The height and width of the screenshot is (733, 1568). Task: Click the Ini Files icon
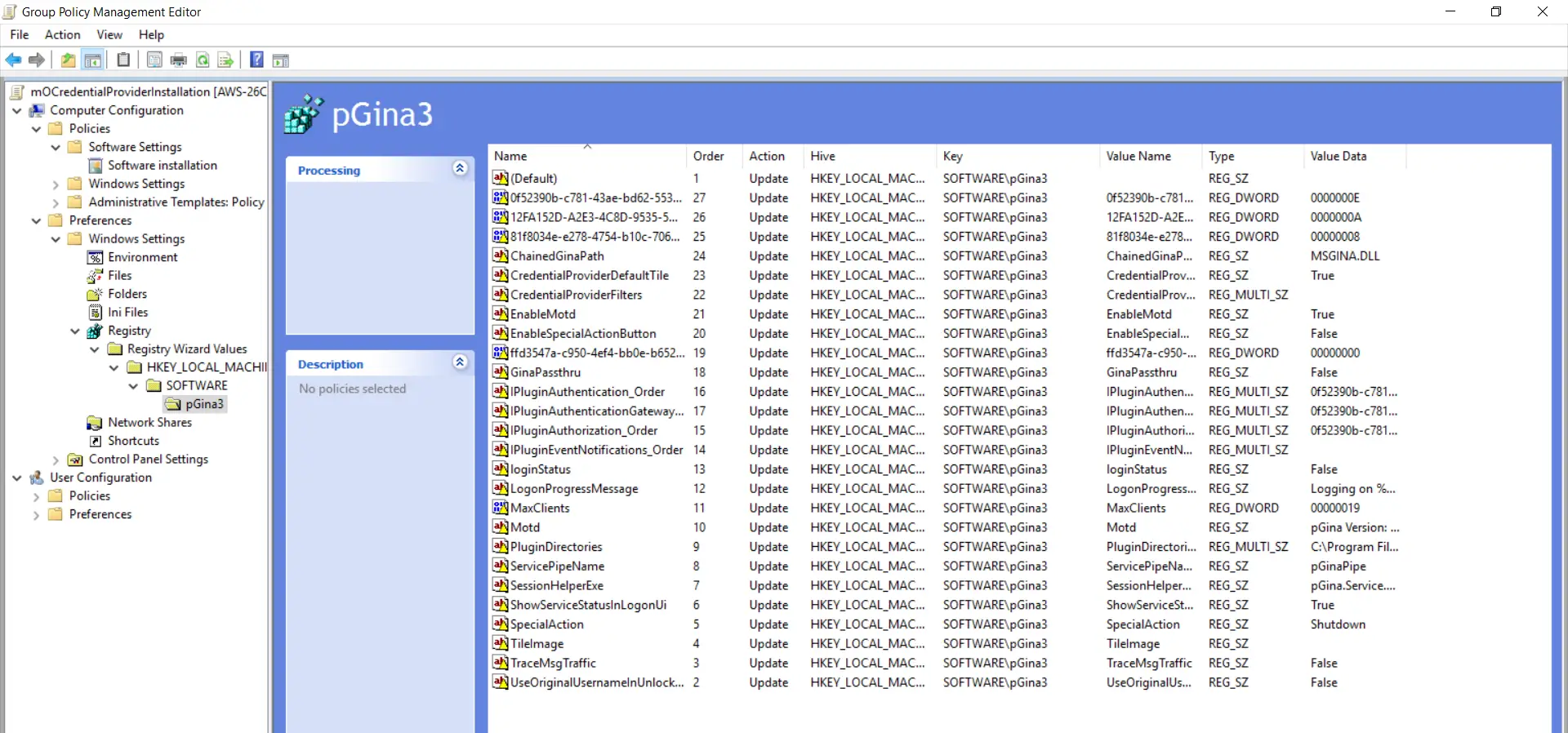(96, 312)
